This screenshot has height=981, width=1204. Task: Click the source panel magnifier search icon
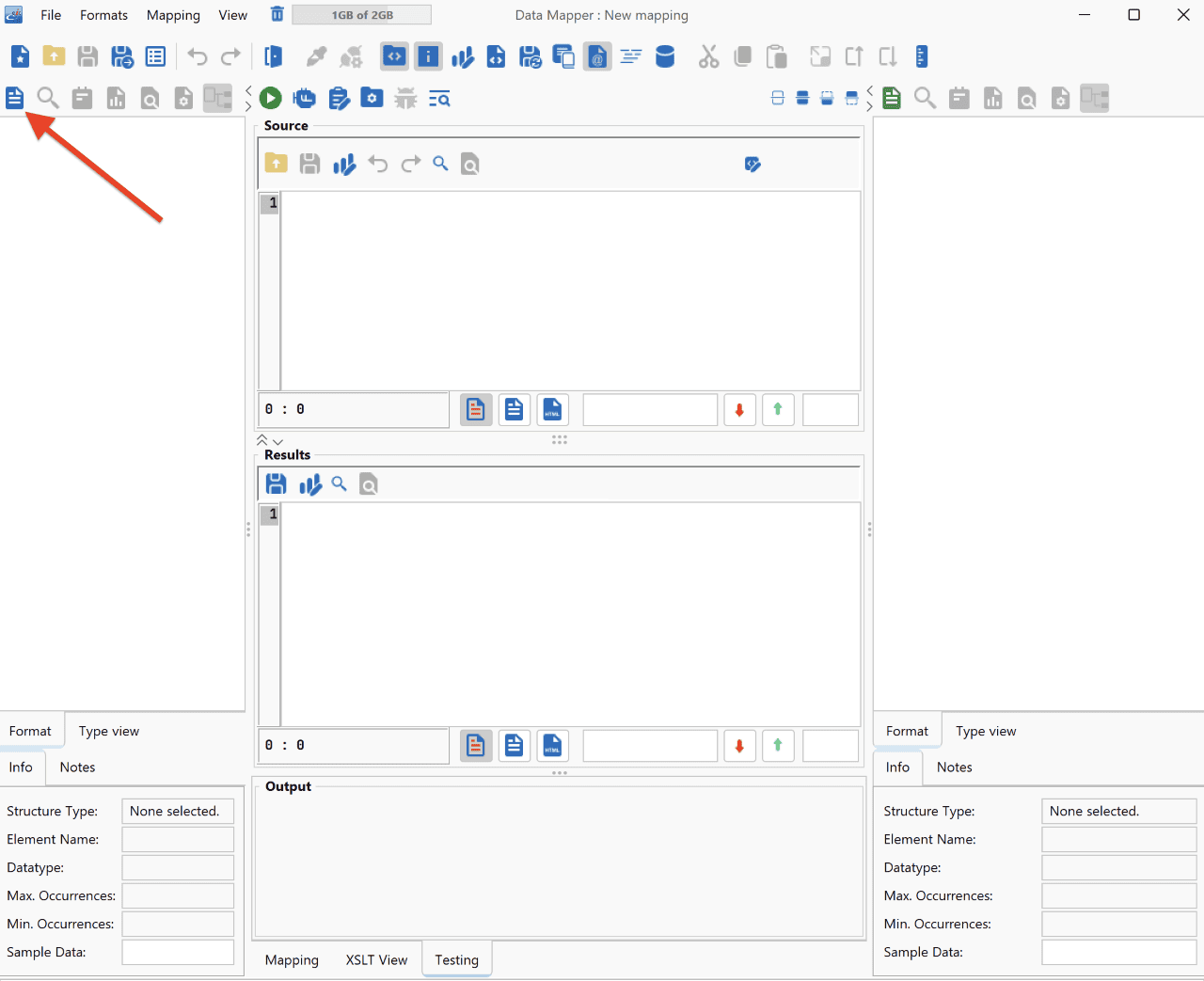tap(48, 98)
